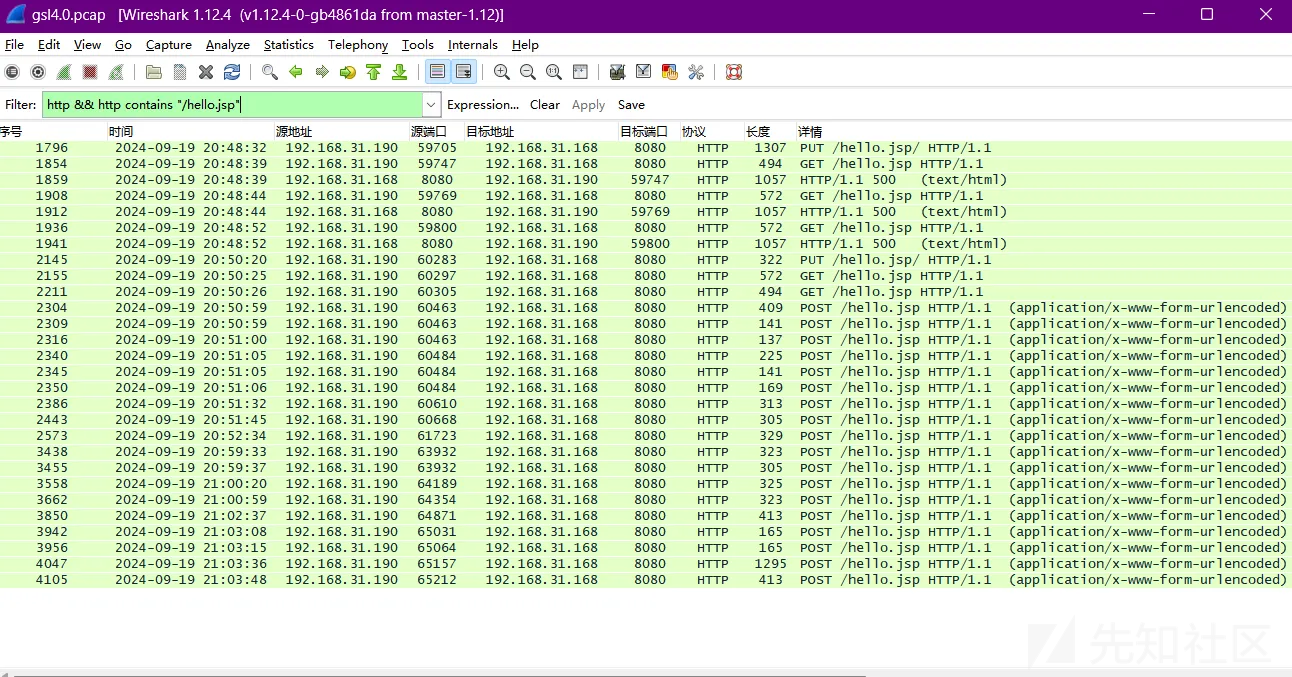Image resolution: width=1292 pixels, height=677 pixels.
Task: Select packet number 4047
Action: 645,563
